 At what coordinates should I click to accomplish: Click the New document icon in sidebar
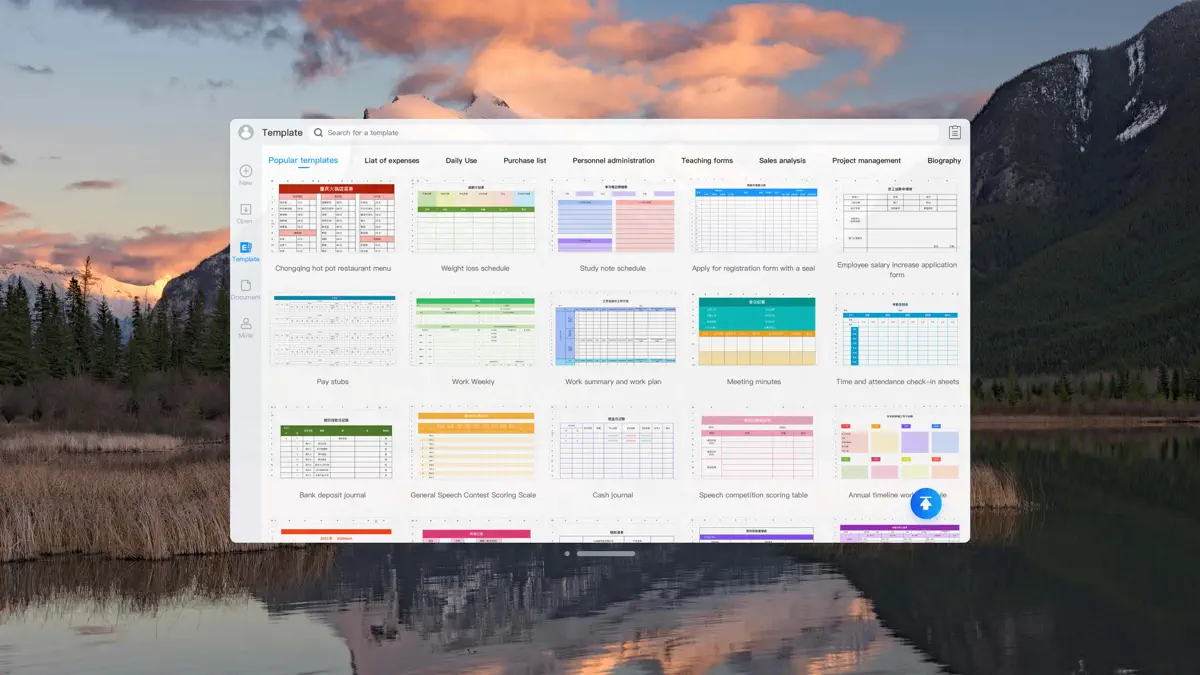245,174
